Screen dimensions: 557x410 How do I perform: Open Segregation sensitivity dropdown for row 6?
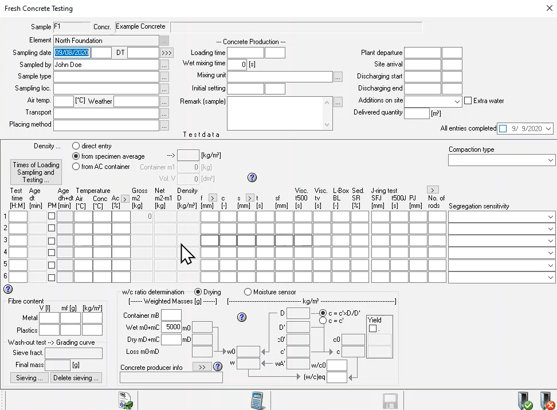coord(550,277)
